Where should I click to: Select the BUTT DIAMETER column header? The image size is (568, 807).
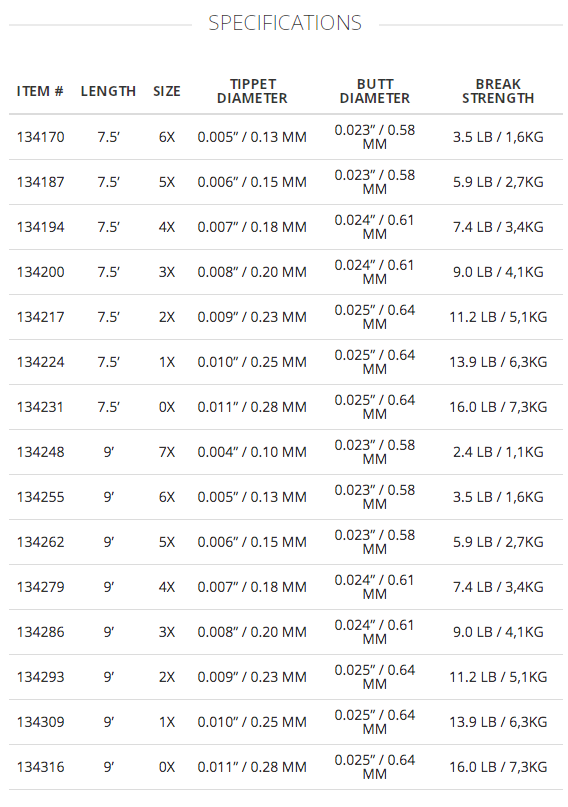tap(375, 91)
